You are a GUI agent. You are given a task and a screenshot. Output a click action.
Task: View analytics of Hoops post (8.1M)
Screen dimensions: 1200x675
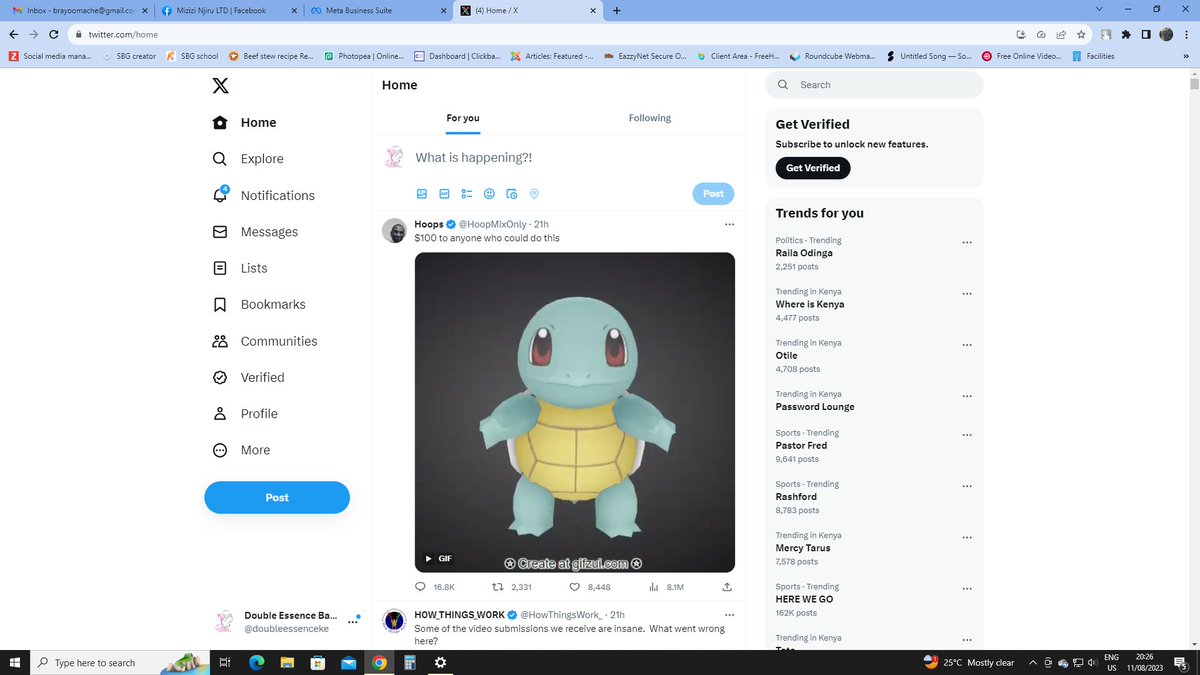click(667, 587)
